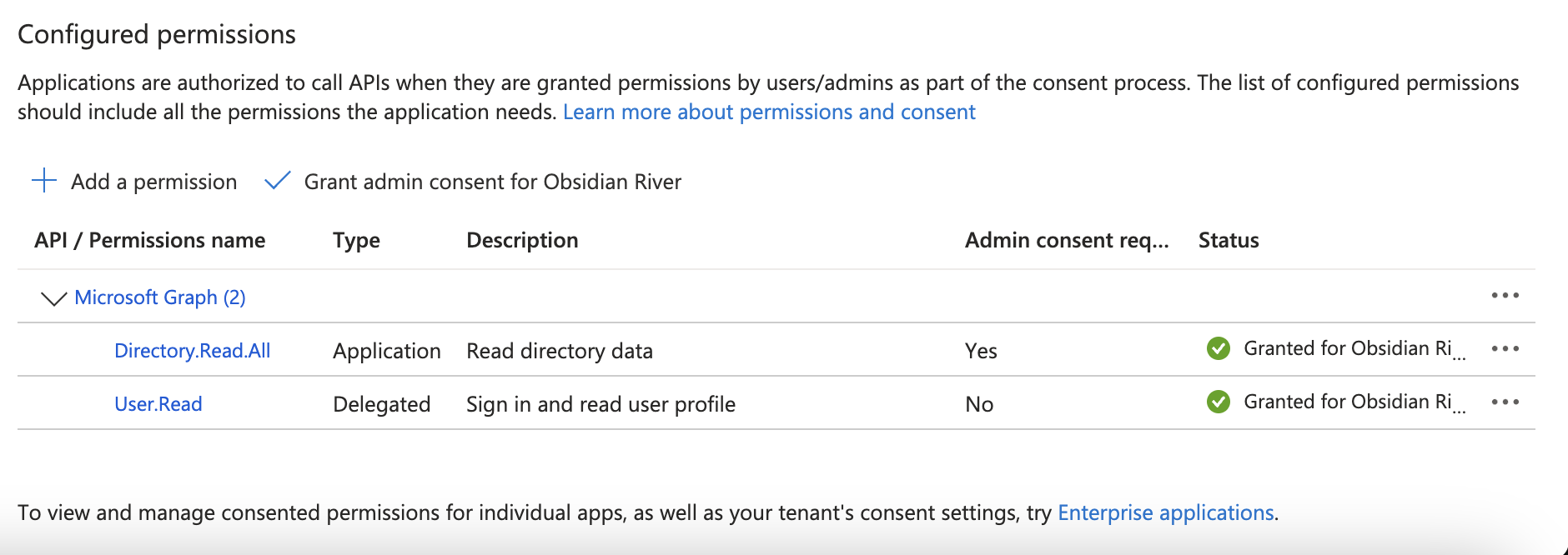Open the ellipsis menu for User.Read row

tap(1505, 402)
